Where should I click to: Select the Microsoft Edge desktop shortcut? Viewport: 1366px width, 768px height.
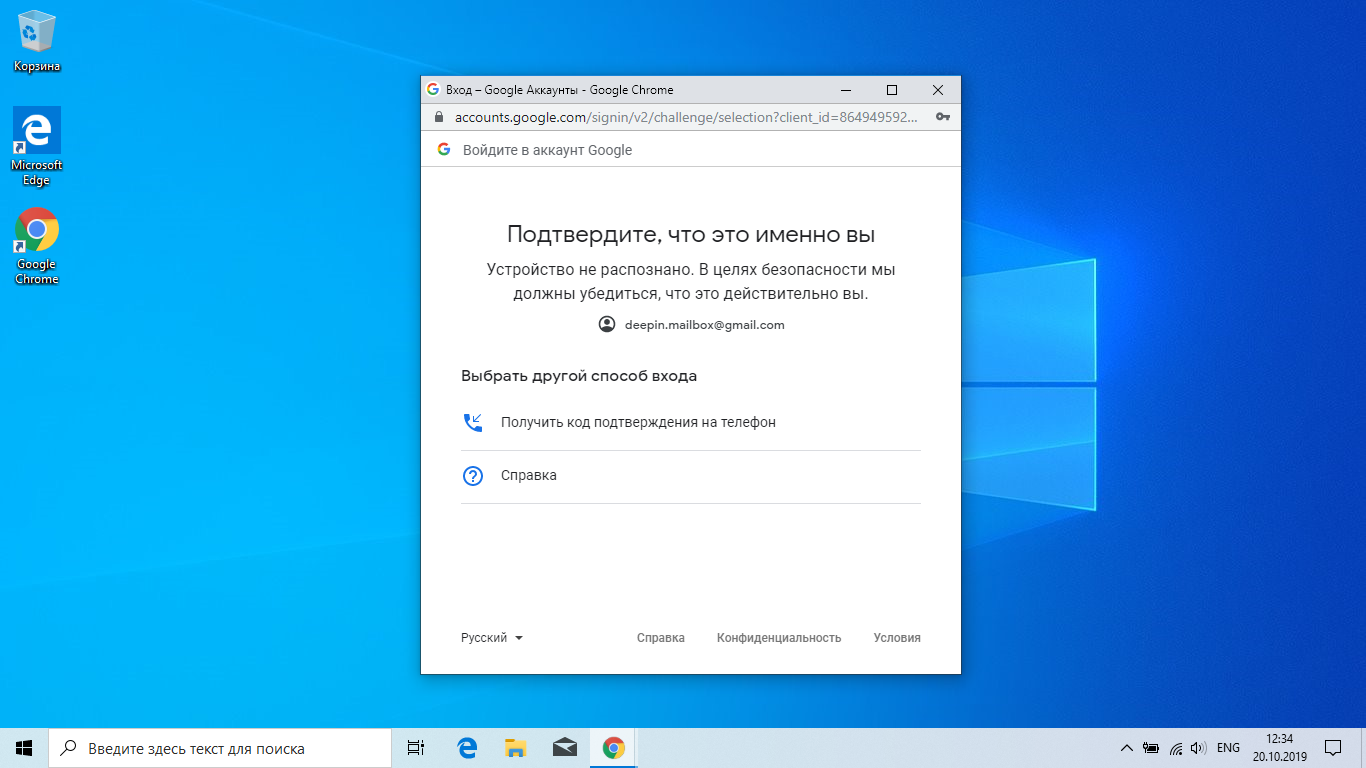click(x=37, y=147)
